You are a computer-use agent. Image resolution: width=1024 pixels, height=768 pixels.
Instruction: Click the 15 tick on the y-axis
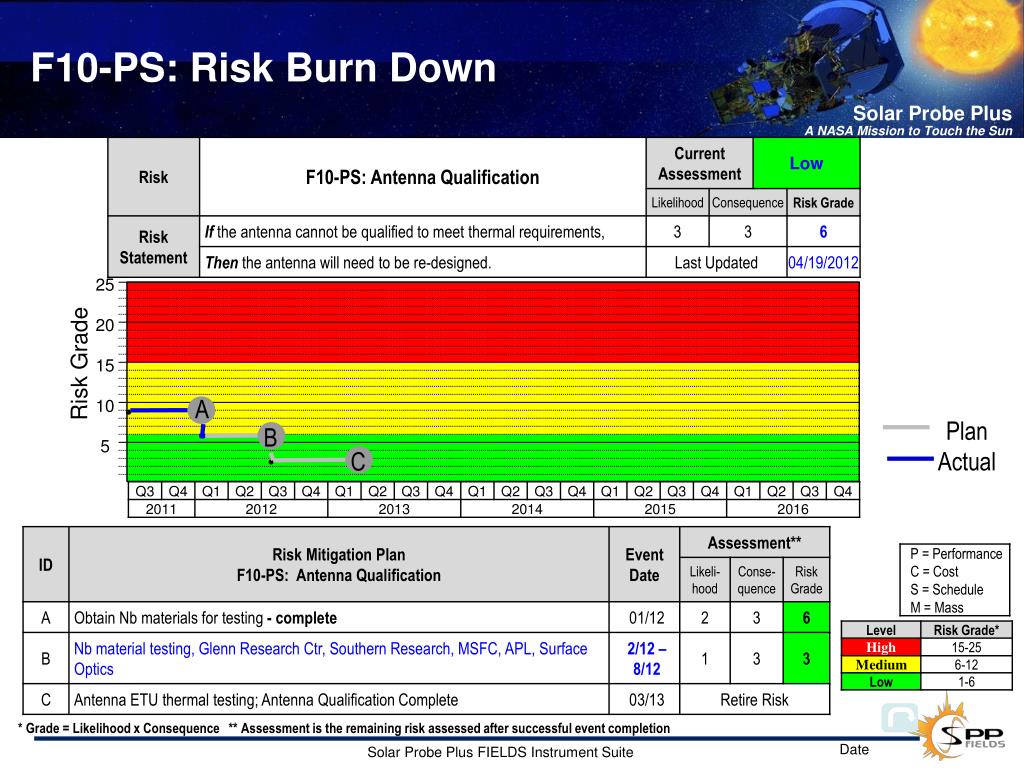104,366
